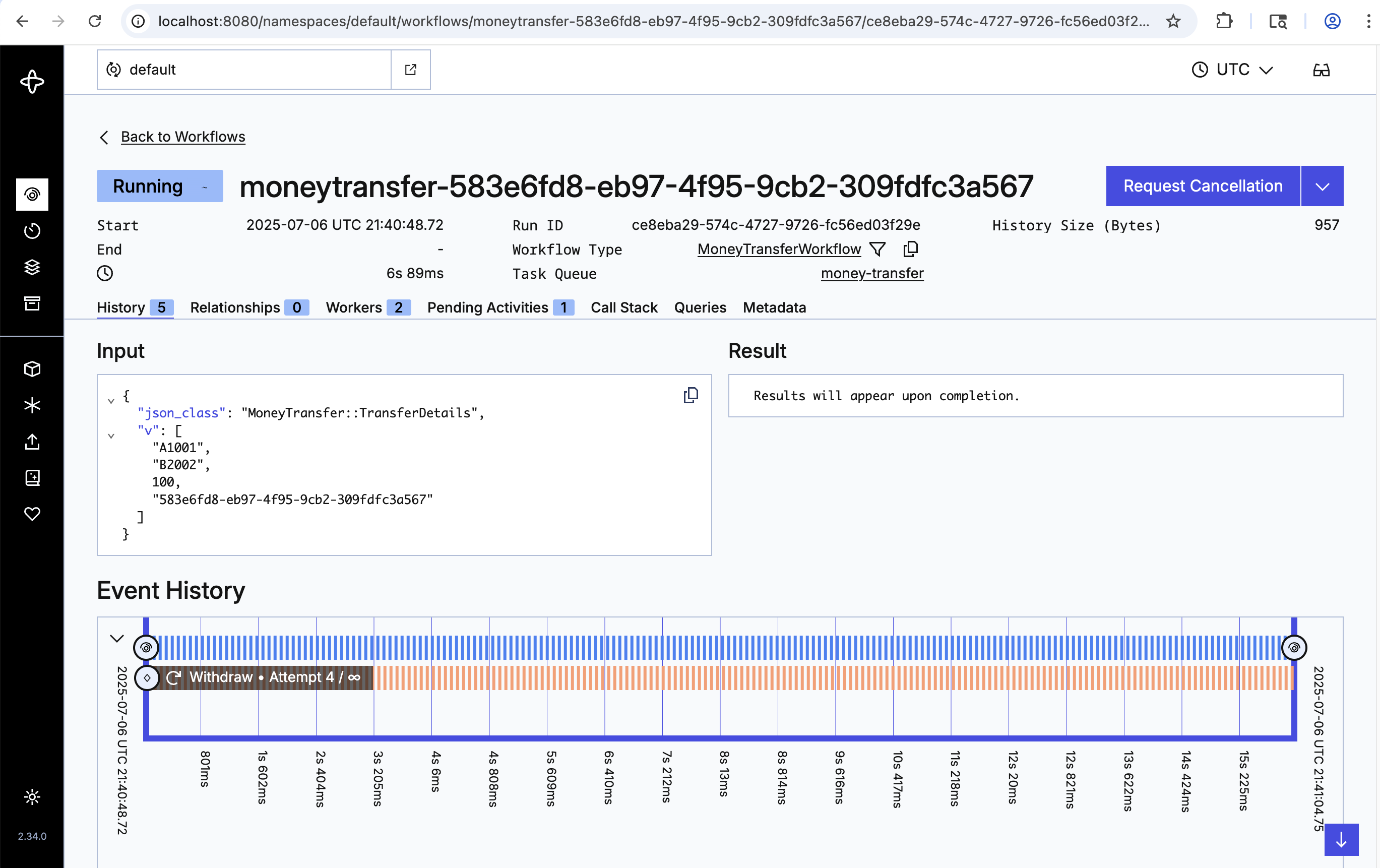Open documentation via the book sidebar icon
1380x868 pixels.
click(32, 478)
